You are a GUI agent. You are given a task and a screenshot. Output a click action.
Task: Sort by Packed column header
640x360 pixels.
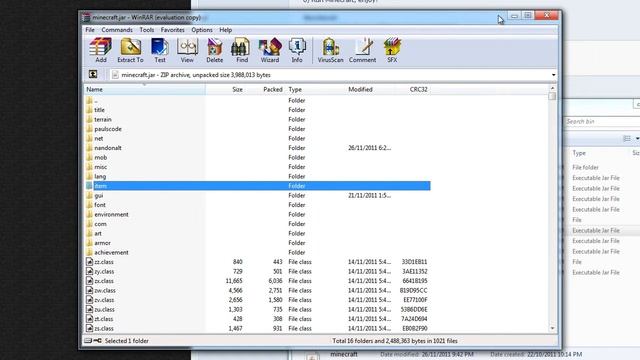click(x=265, y=89)
